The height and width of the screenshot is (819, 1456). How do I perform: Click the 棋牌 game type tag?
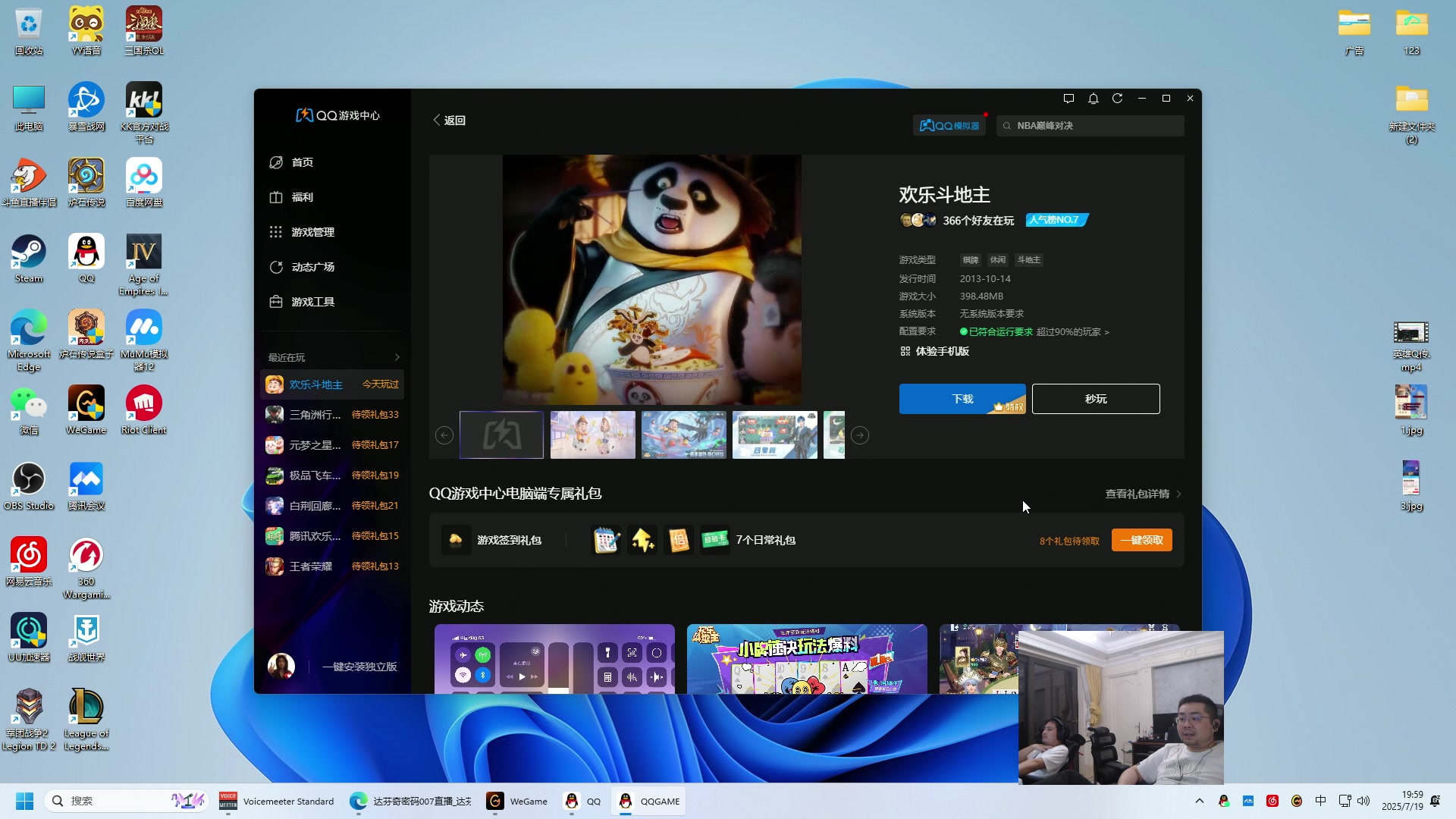coord(971,260)
